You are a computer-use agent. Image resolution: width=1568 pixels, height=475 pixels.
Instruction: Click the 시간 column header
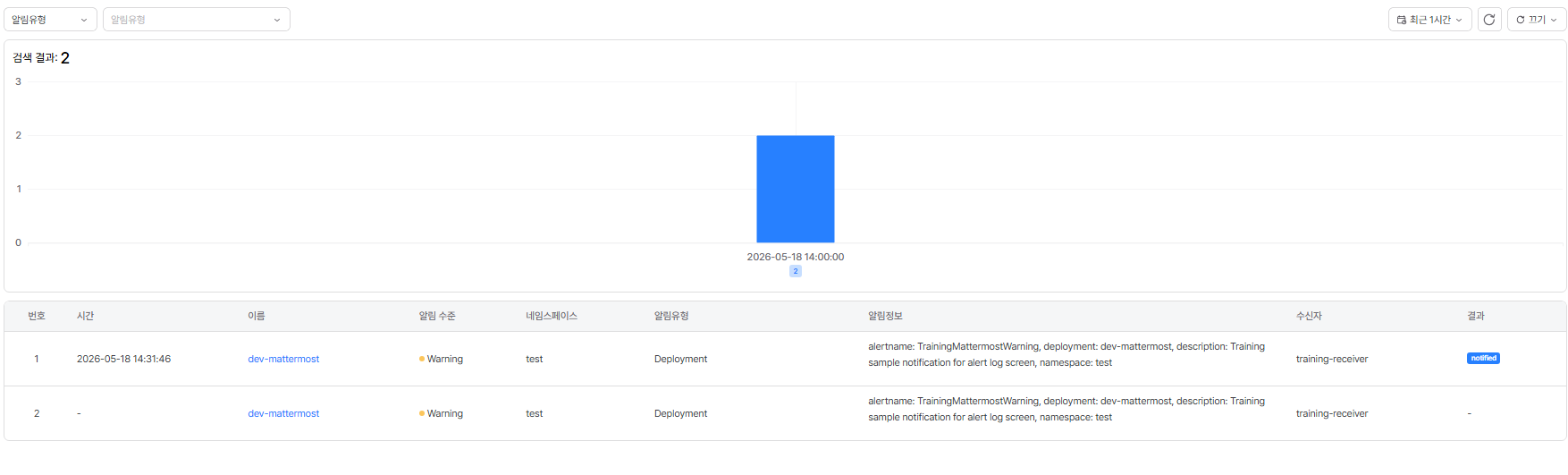coord(85,316)
